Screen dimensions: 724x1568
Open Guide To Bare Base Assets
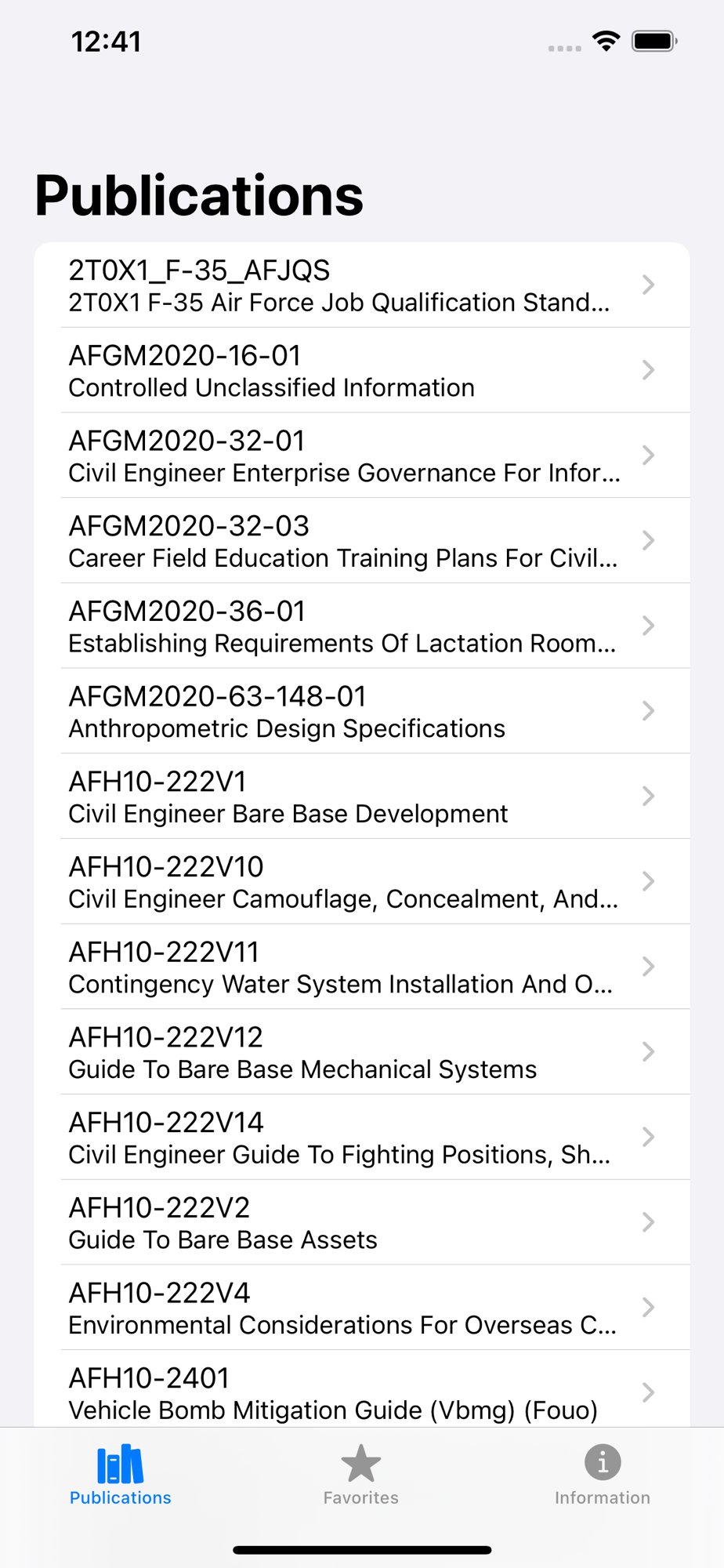point(345,1223)
